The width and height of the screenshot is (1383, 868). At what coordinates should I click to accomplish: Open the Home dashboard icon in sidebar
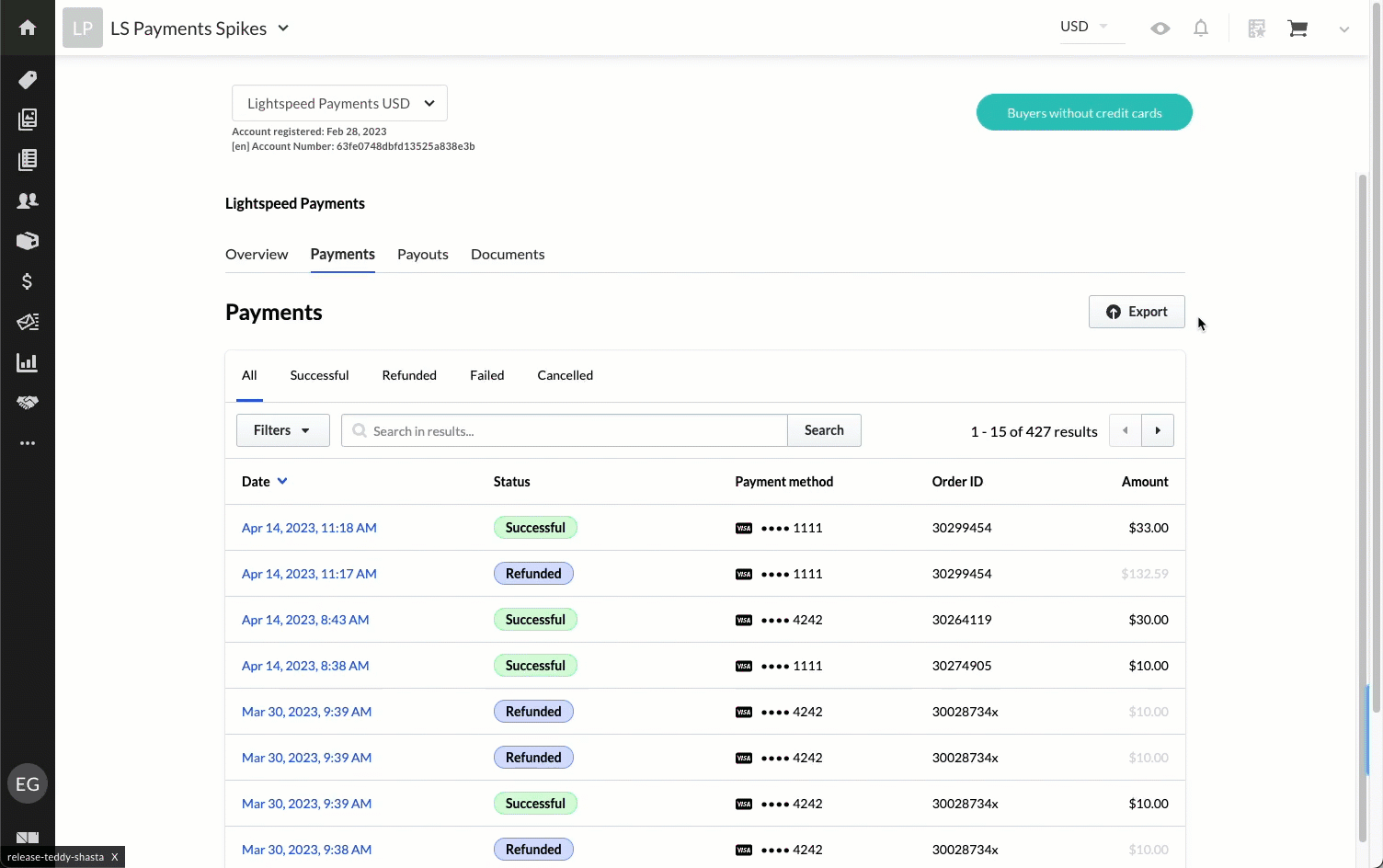point(28,27)
